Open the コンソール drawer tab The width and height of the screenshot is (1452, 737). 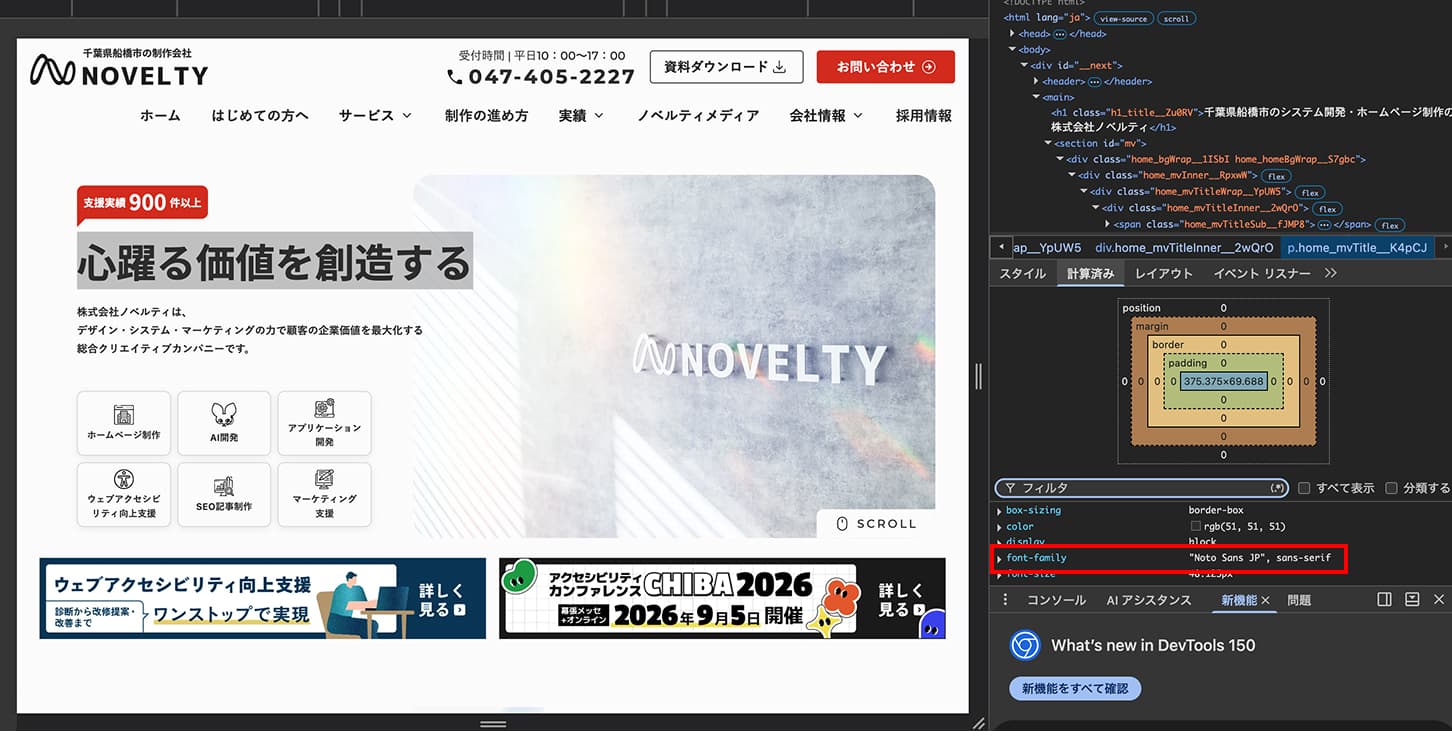click(x=1056, y=600)
